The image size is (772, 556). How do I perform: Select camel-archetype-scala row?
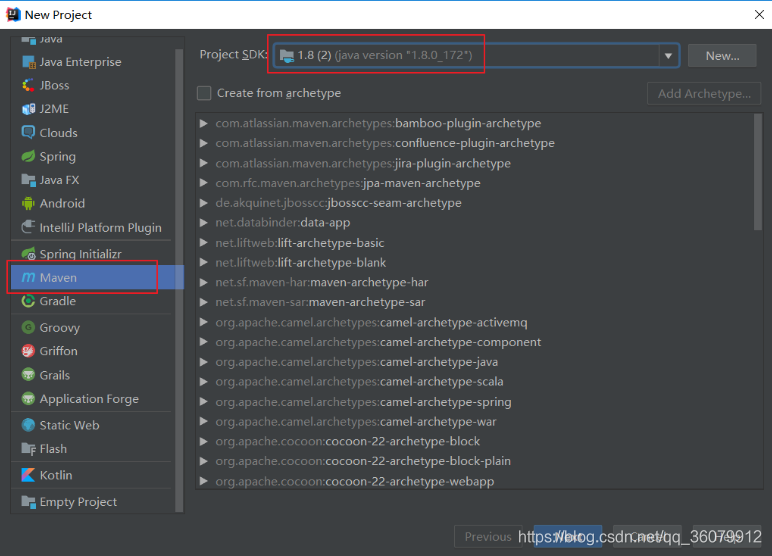click(x=475, y=382)
